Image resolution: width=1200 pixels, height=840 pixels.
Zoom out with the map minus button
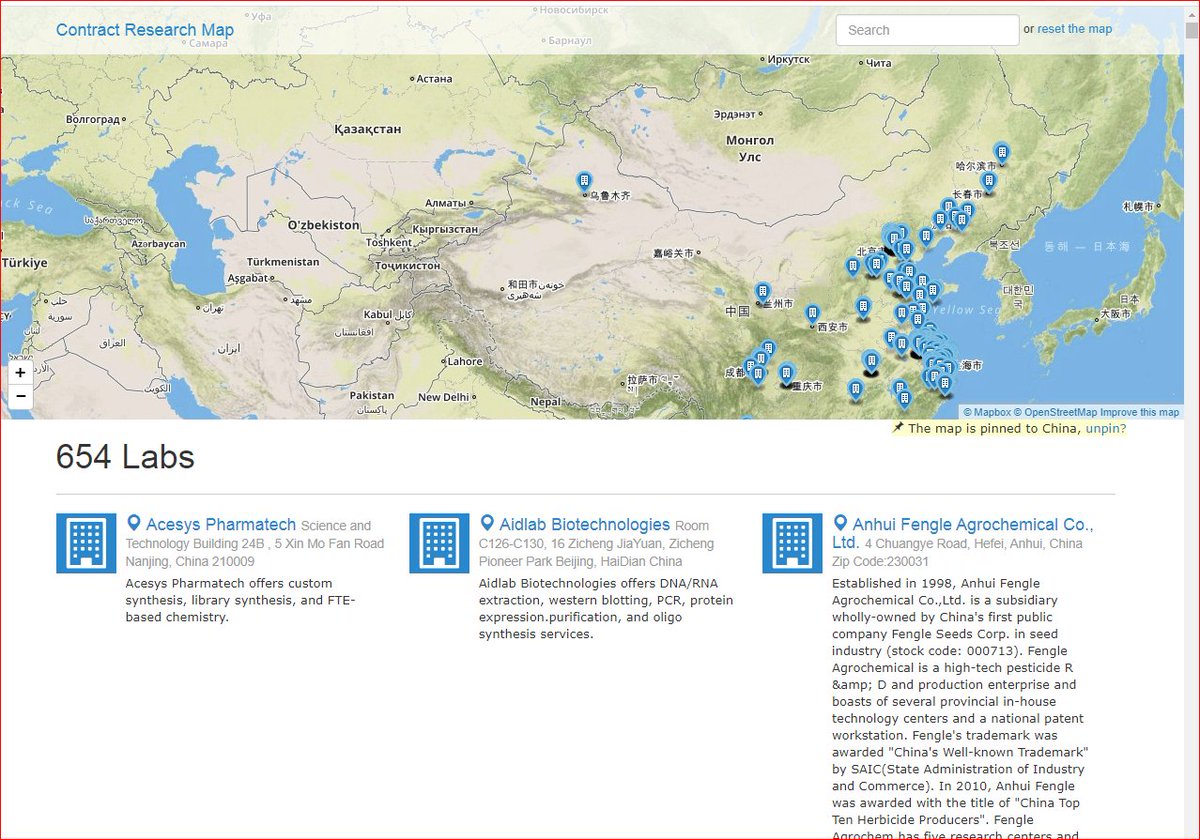click(x=20, y=397)
